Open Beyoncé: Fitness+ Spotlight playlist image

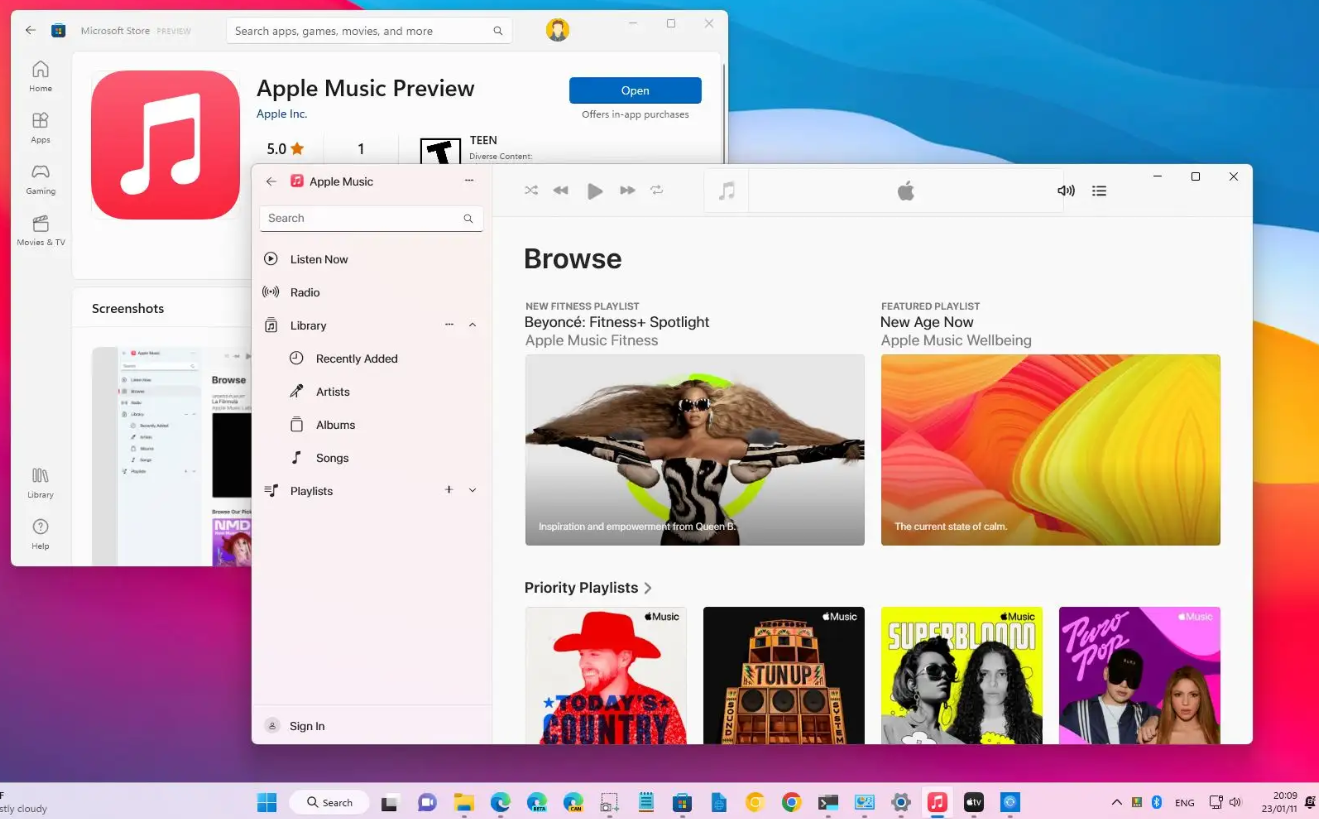695,450
